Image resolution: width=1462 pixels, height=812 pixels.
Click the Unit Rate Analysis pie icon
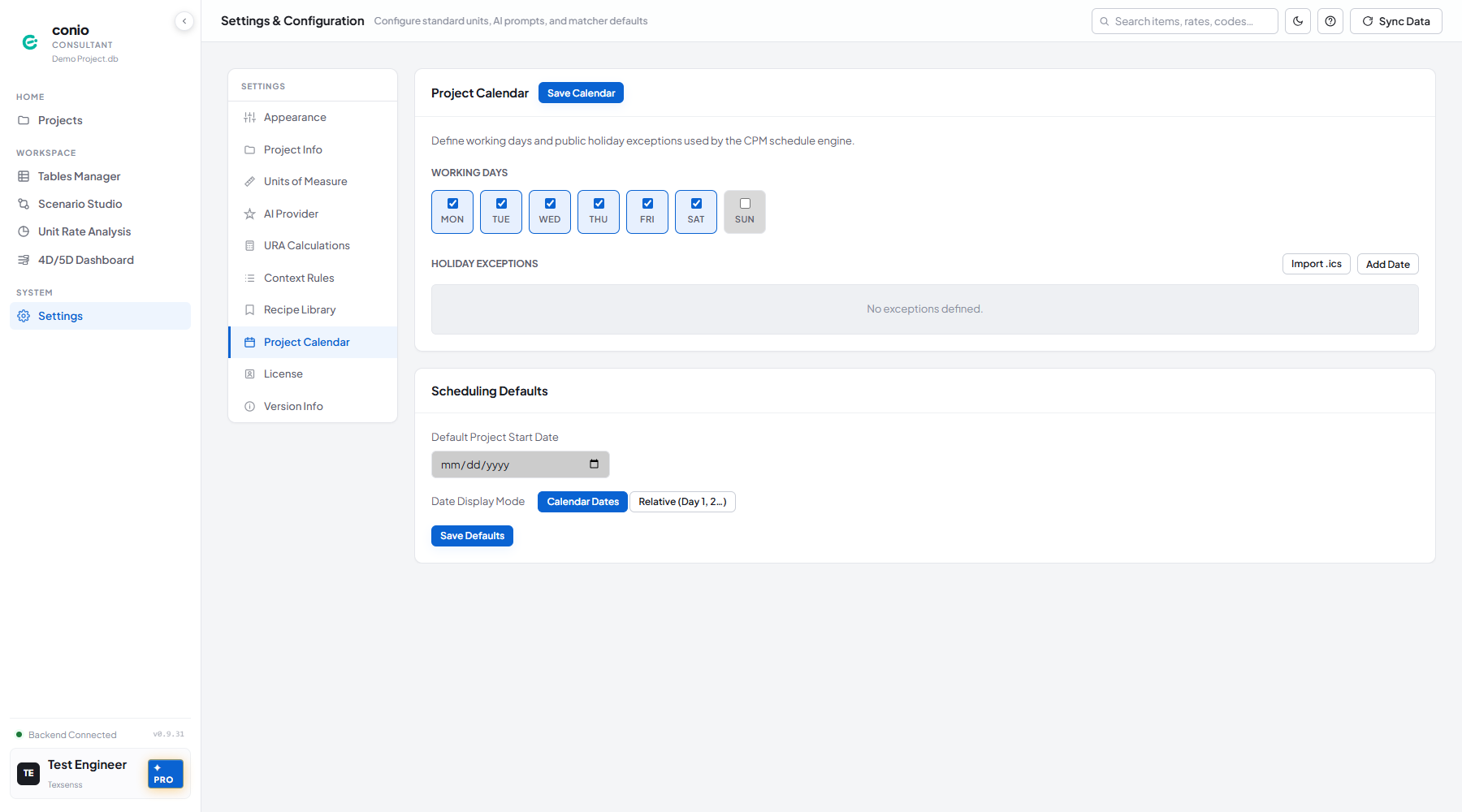(x=24, y=231)
